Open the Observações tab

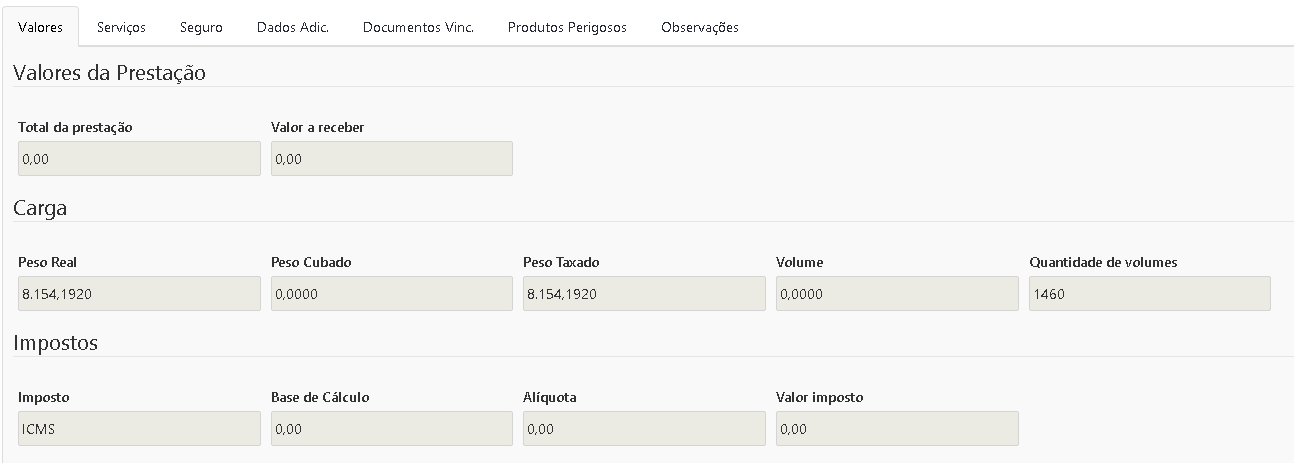pyautogui.click(x=700, y=27)
